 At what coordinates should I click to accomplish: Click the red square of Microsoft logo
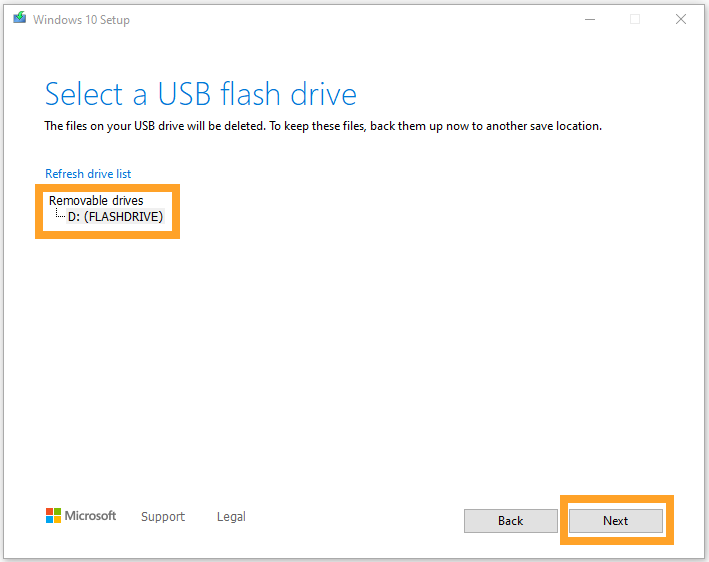pos(50,512)
